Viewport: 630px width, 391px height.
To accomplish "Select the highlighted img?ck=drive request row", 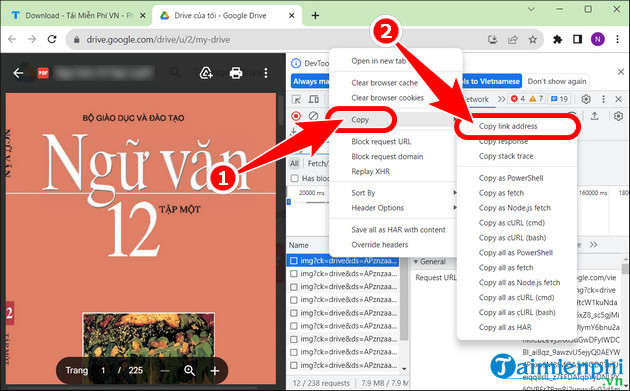I will 344,261.
